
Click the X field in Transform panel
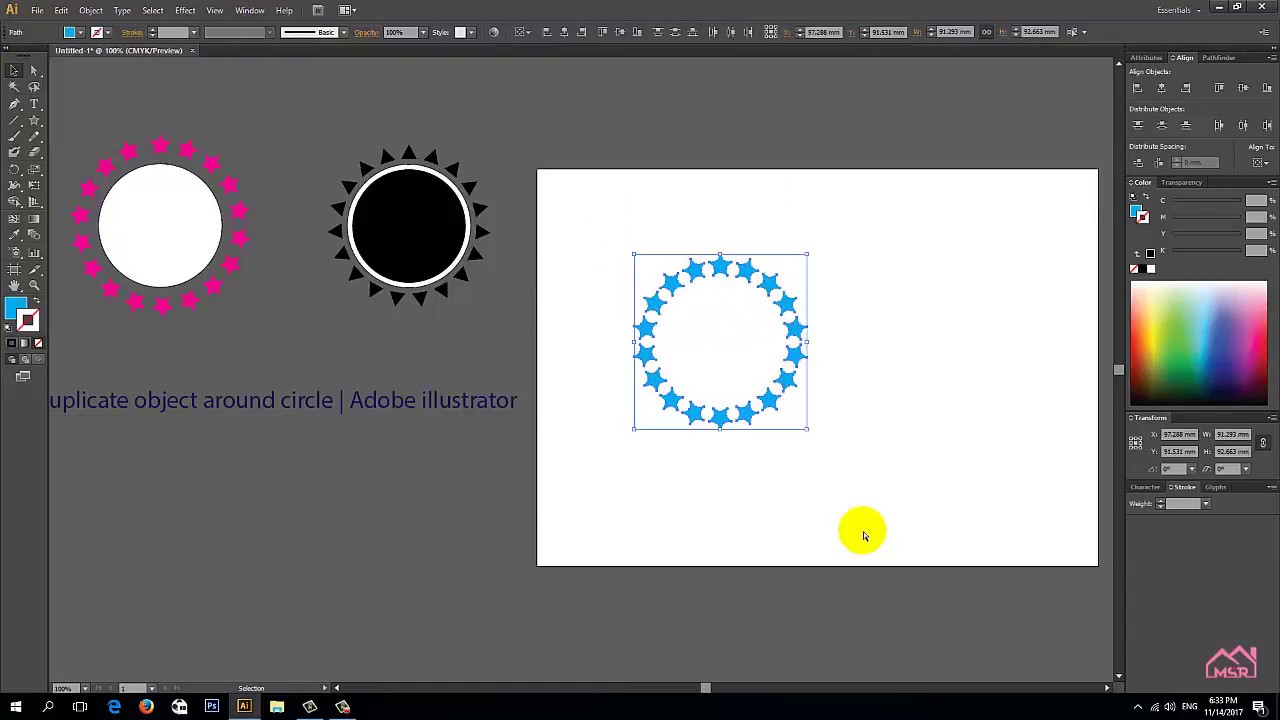point(1179,435)
